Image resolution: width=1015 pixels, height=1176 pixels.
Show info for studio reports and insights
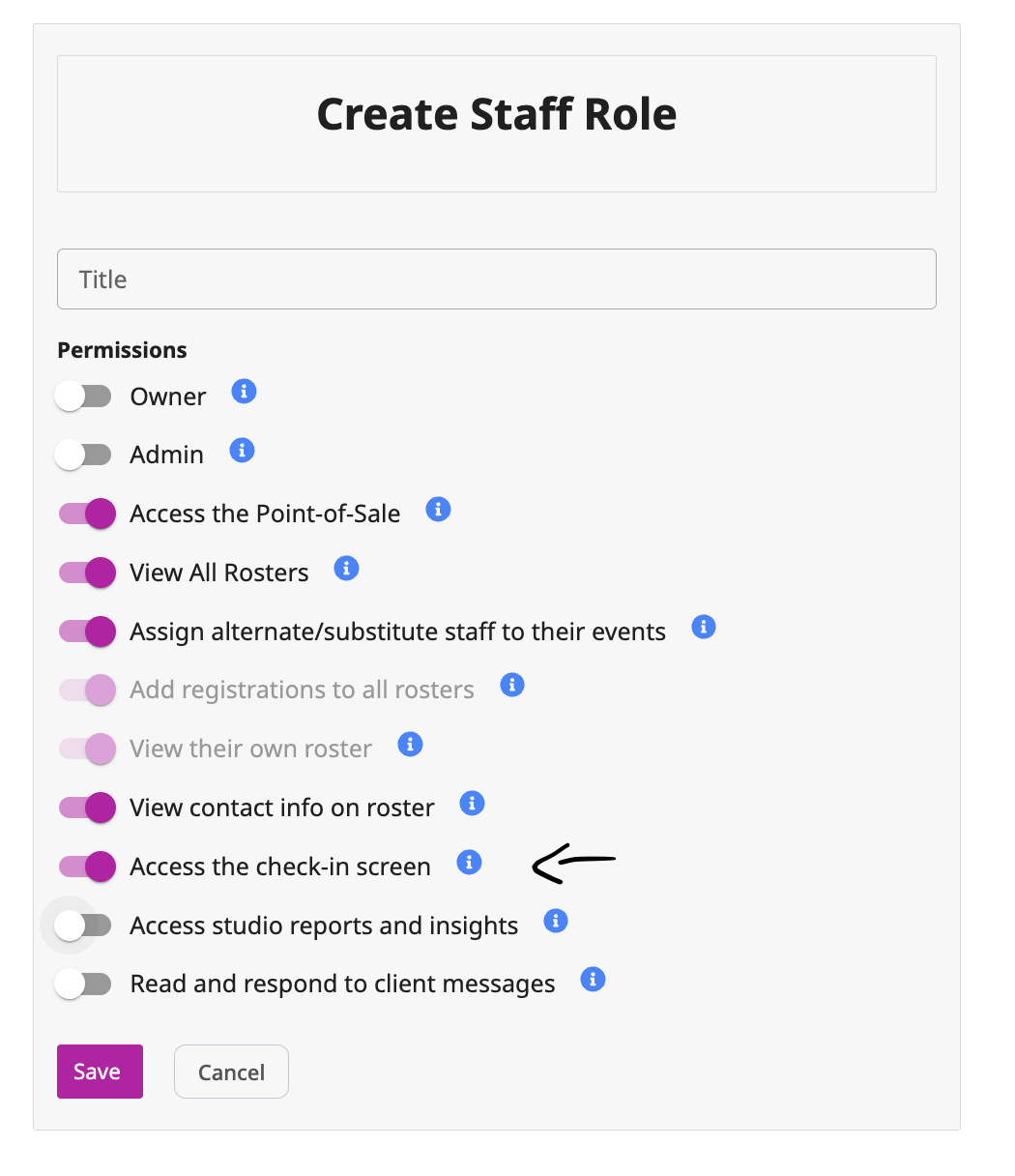(x=555, y=921)
